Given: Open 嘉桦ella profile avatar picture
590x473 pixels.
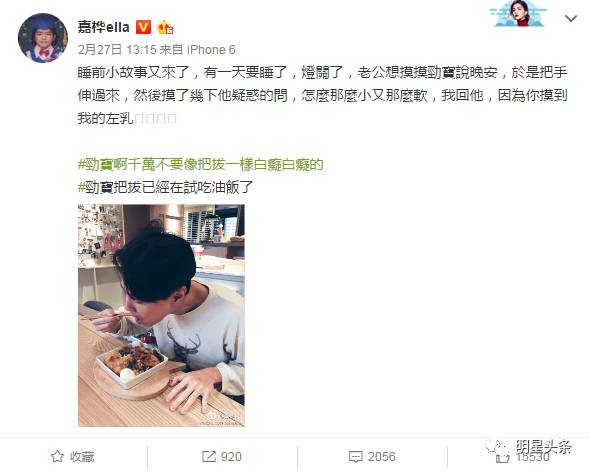Looking at the screenshot, I should pos(43,38).
